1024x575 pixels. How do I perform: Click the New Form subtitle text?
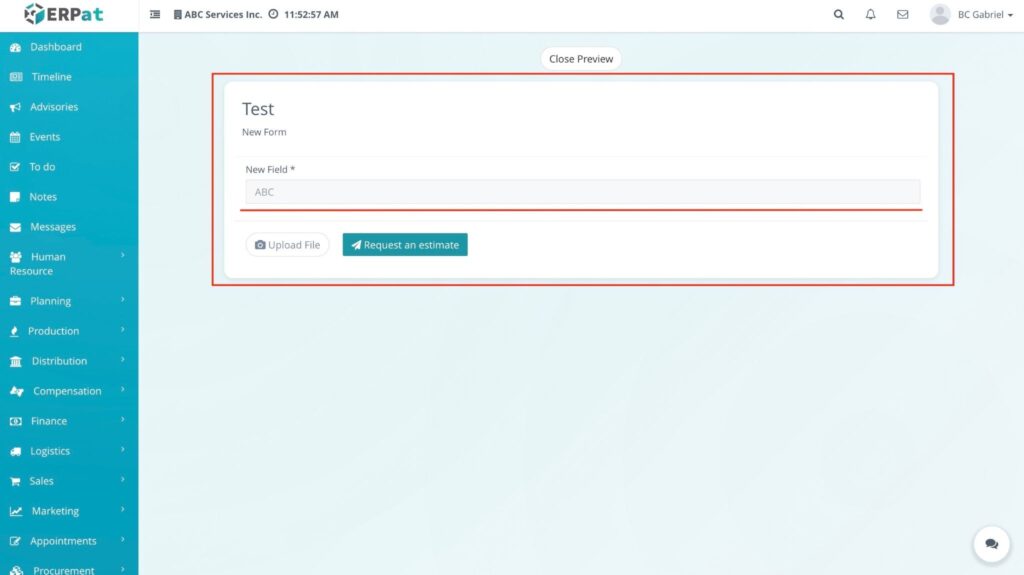tap(264, 132)
